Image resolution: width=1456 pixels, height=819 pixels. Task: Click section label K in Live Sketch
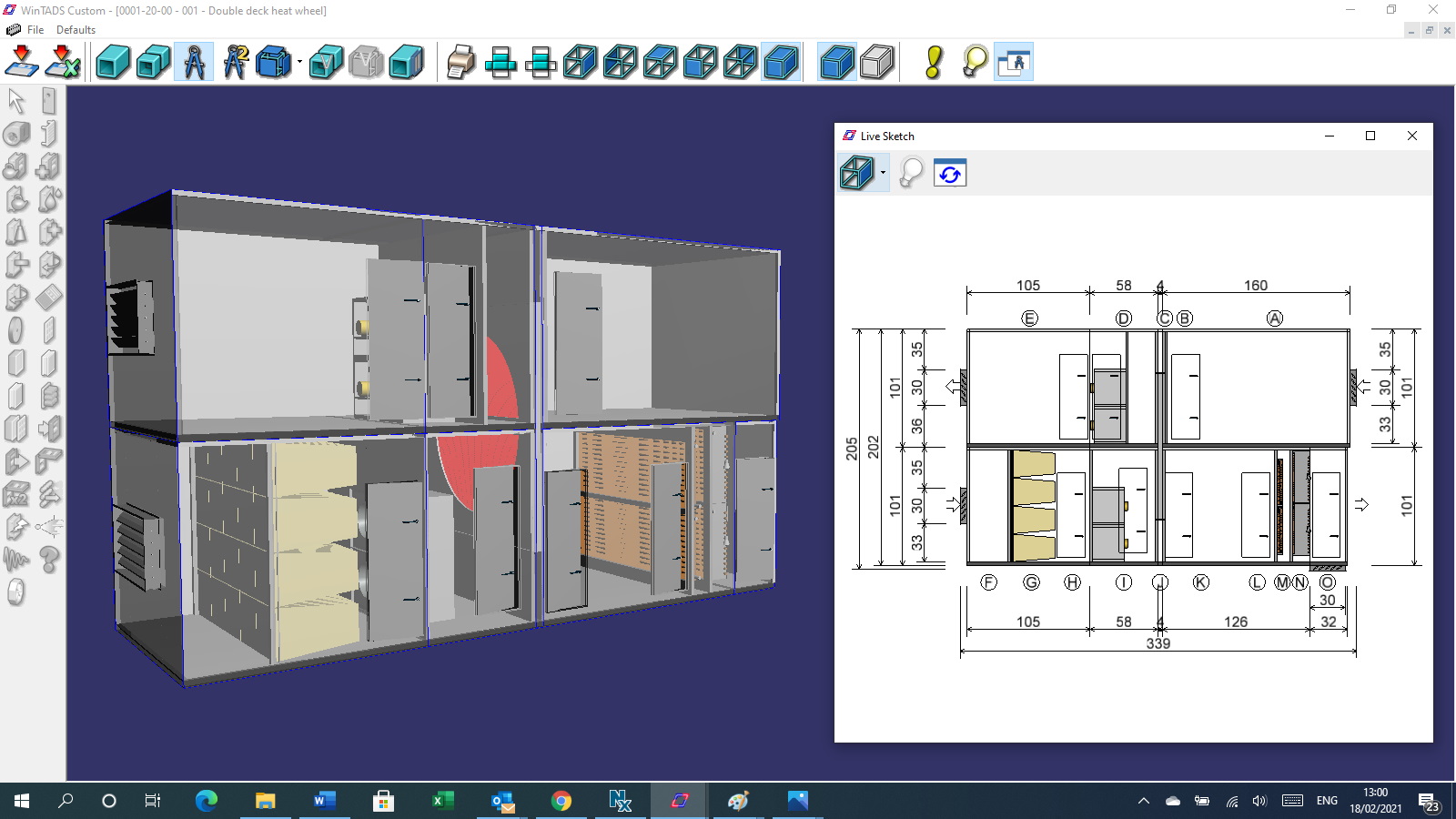(x=1200, y=582)
